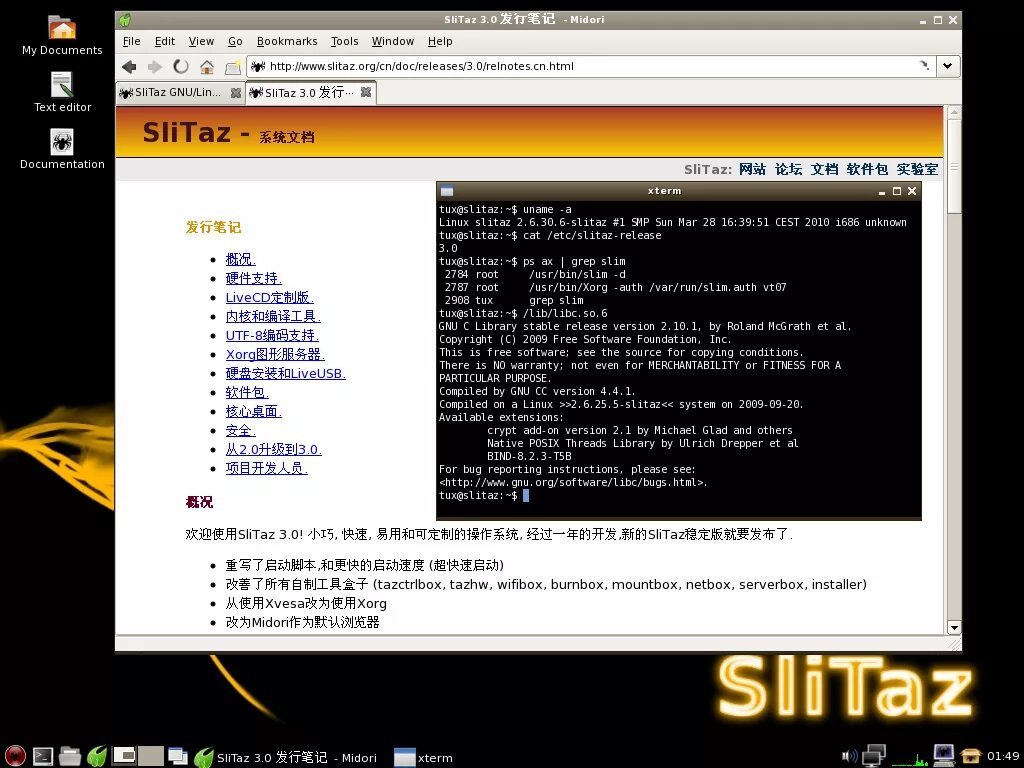The image size is (1024, 768).
Task: Click the computer tray icon
Action: click(x=944, y=755)
